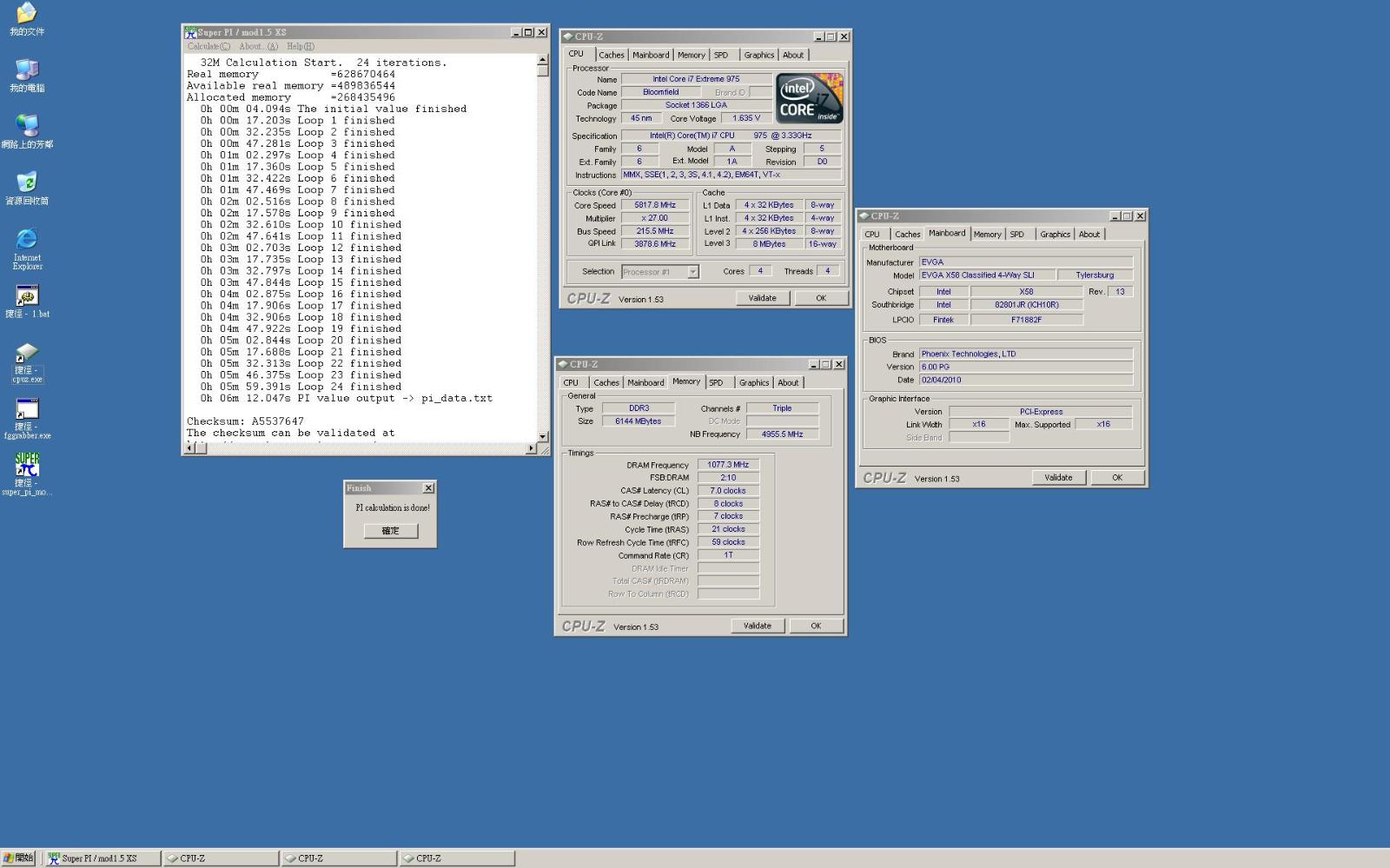This screenshot has width=1390, height=868.
Task: Switch to SPD tab in the Memory window
Action: click(716, 382)
